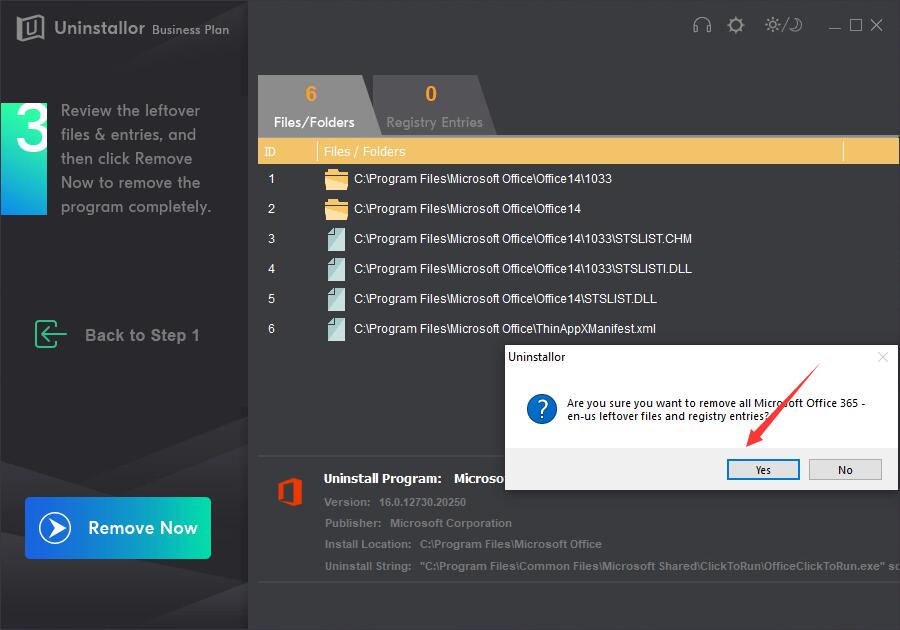This screenshot has width=900, height=630.
Task: Click the file icon for ThinAppXManifest.xml
Action: coord(336,329)
